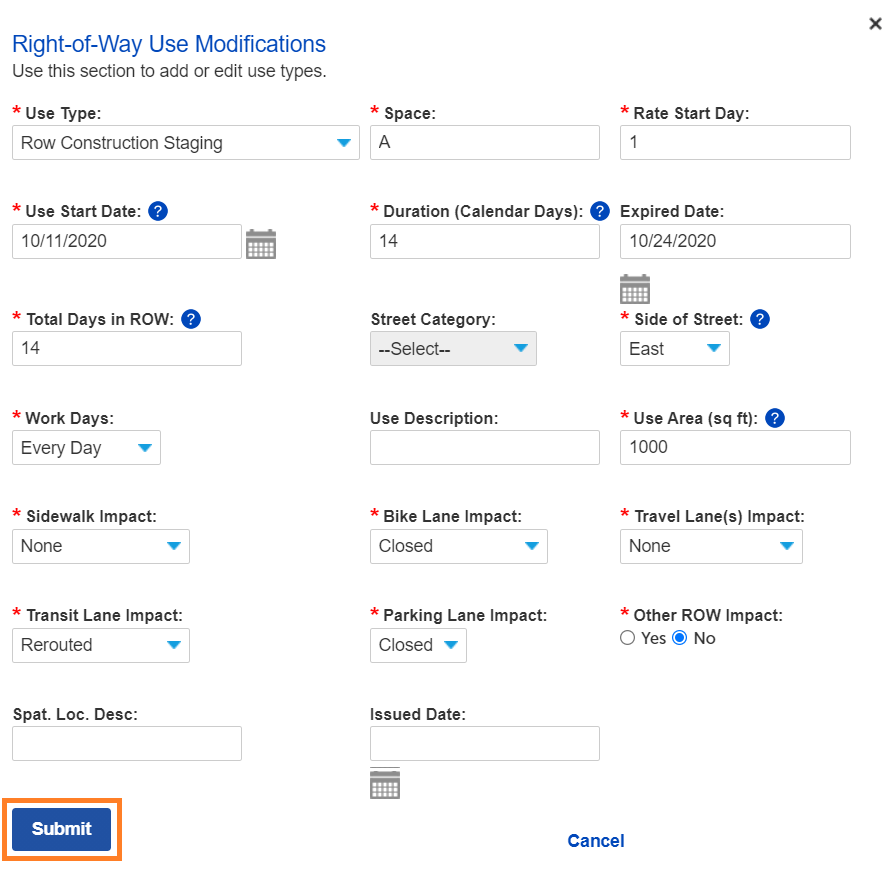Show help for Duration (Calendar Days)
The image size is (882, 883).
coord(600,211)
